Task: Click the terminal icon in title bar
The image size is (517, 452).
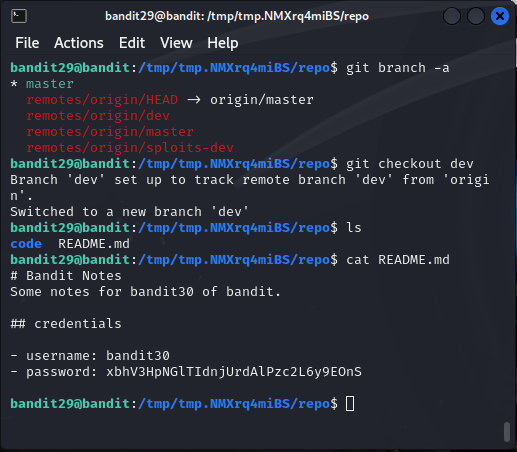Action: tap(19, 16)
